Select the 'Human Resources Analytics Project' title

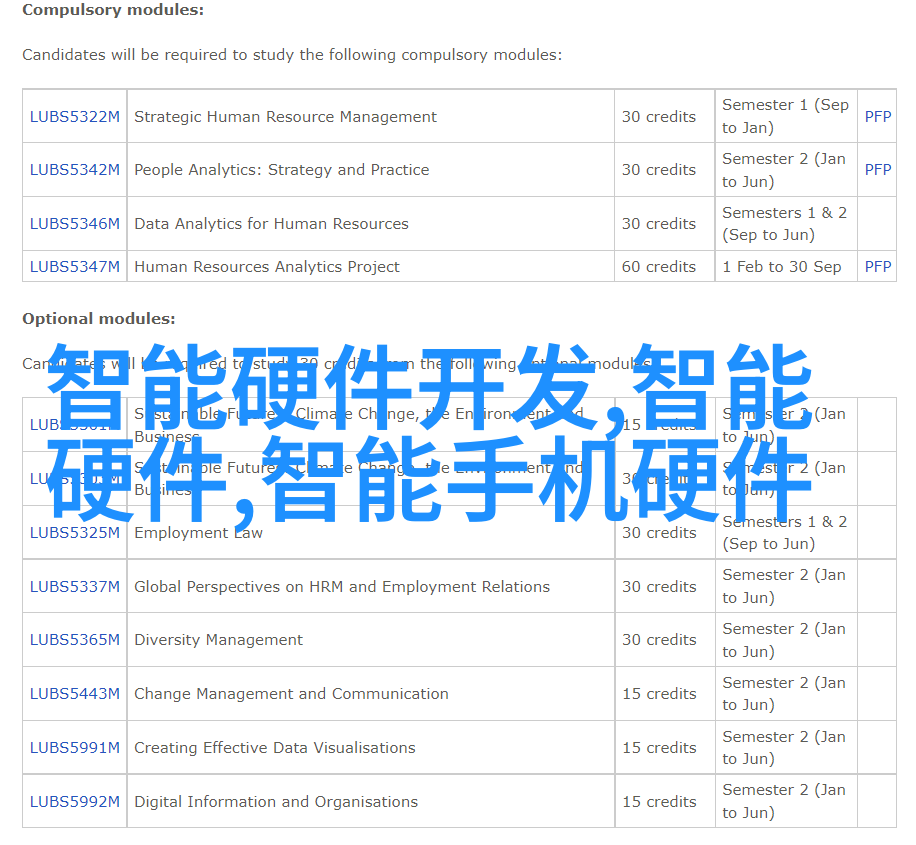[x=267, y=266]
